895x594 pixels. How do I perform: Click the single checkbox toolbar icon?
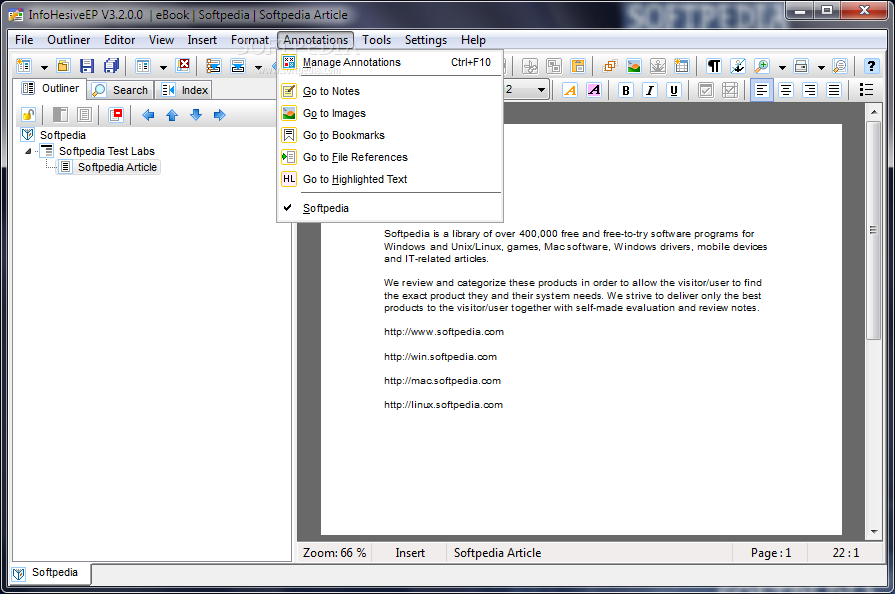(x=705, y=90)
